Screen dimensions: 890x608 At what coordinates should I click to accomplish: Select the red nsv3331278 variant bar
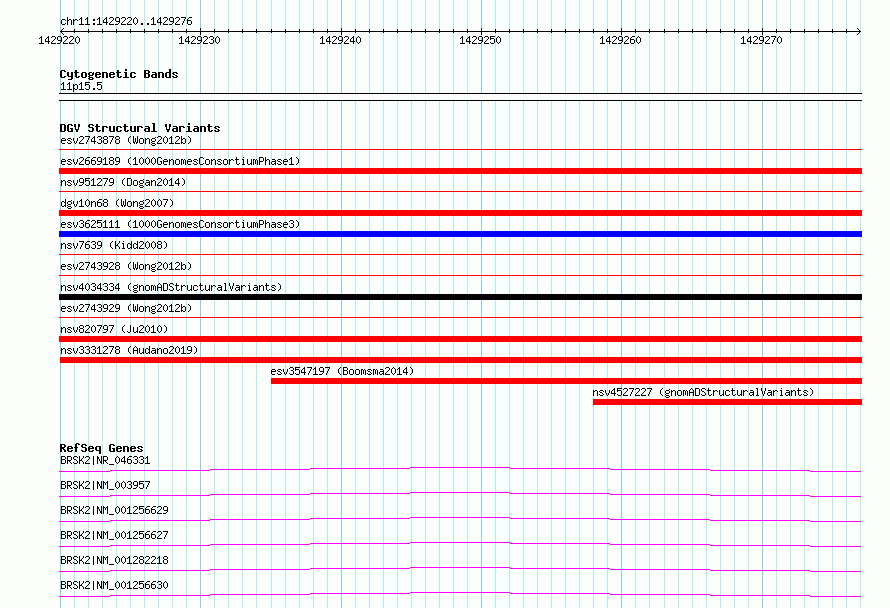(460, 360)
